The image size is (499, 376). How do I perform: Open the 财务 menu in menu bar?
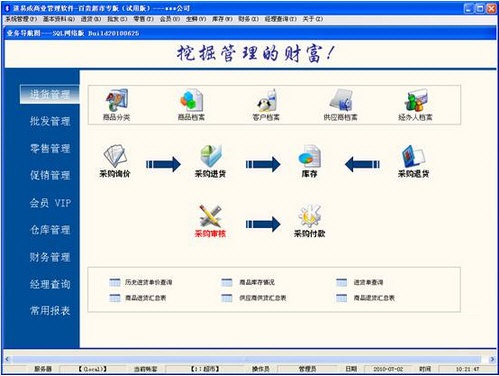pyautogui.click(x=249, y=19)
